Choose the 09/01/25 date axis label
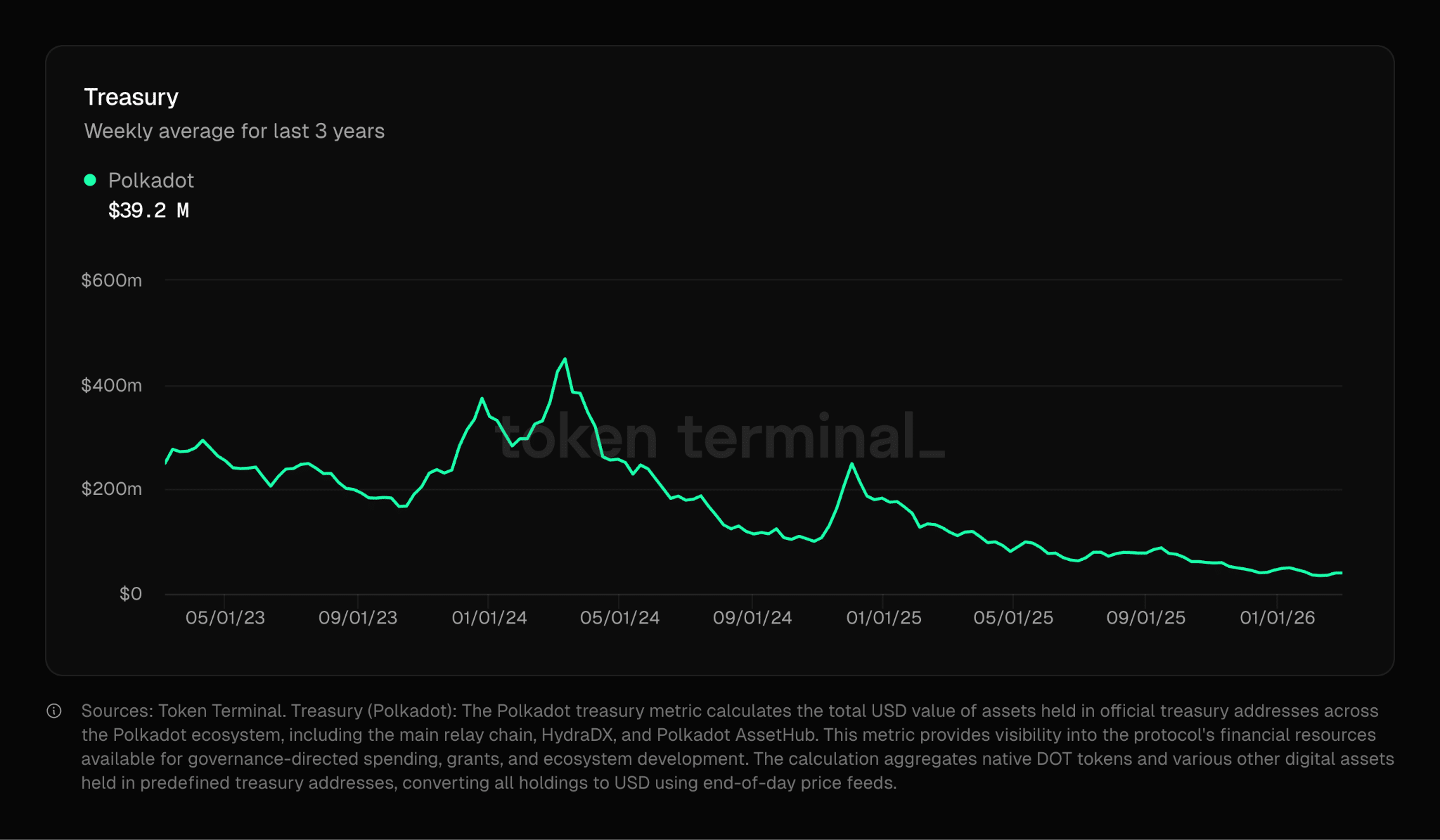This screenshot has height=840, width=1440. [x=1146, y=618]
